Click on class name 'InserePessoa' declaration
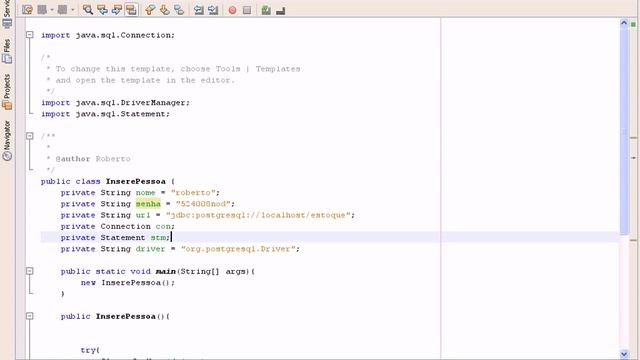 coord(136,181)
